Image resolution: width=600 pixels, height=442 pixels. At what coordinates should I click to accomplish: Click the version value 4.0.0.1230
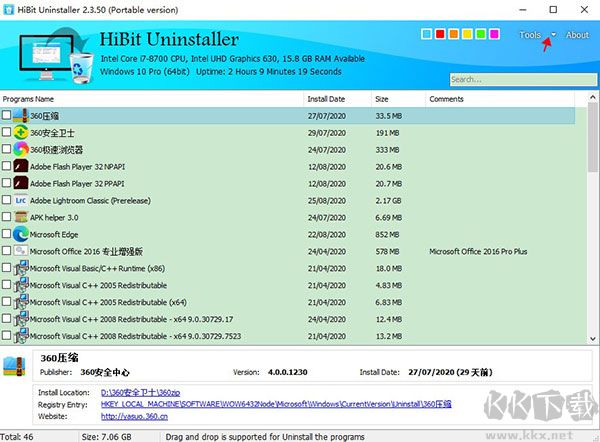[x=287, y=372]
